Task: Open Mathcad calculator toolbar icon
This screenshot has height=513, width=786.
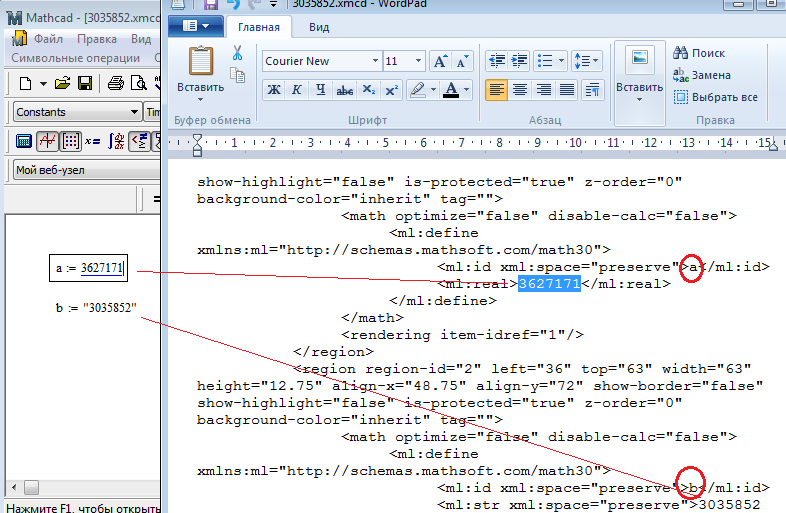Action: point(24,141)
